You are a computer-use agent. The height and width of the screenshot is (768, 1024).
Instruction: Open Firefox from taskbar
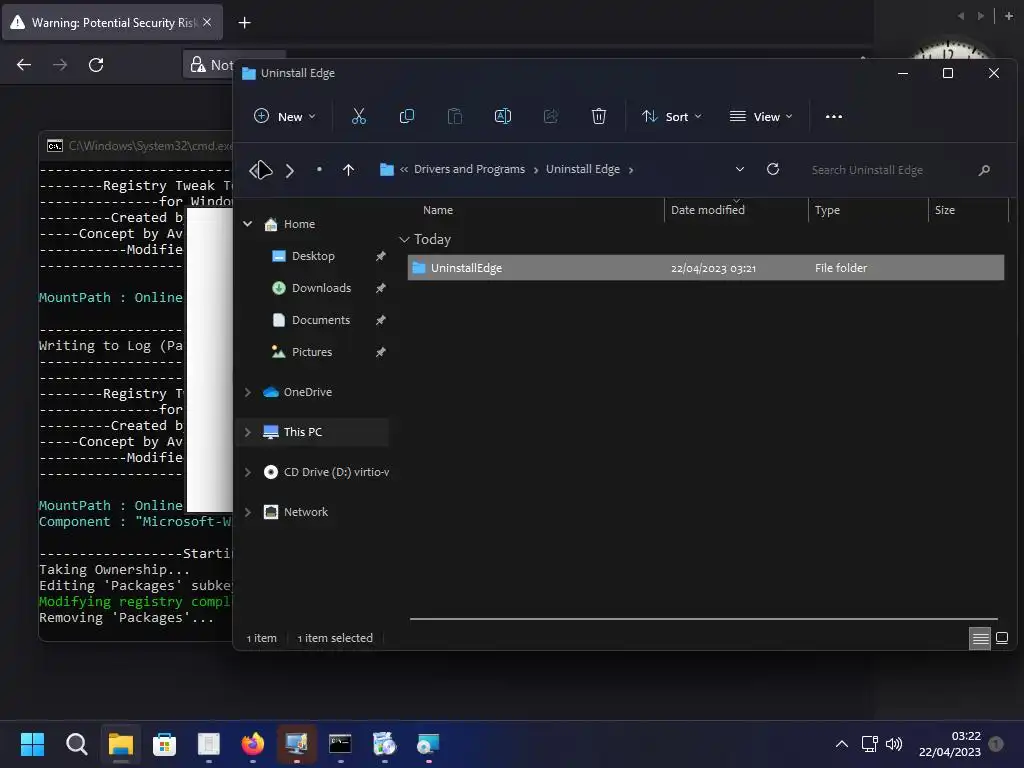(x=253, y=744)
